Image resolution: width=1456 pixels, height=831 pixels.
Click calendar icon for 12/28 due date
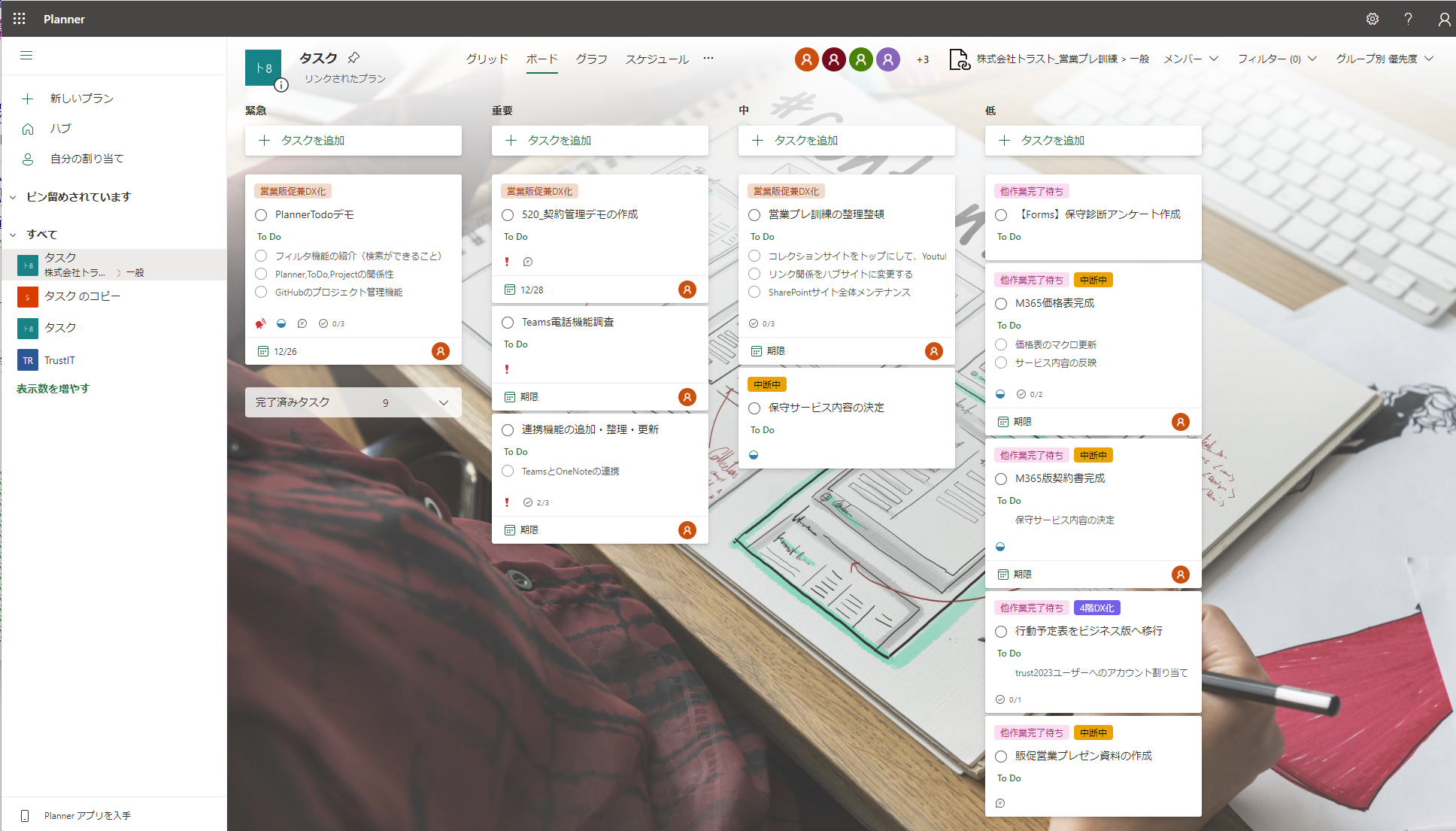(x=510, y=290)
